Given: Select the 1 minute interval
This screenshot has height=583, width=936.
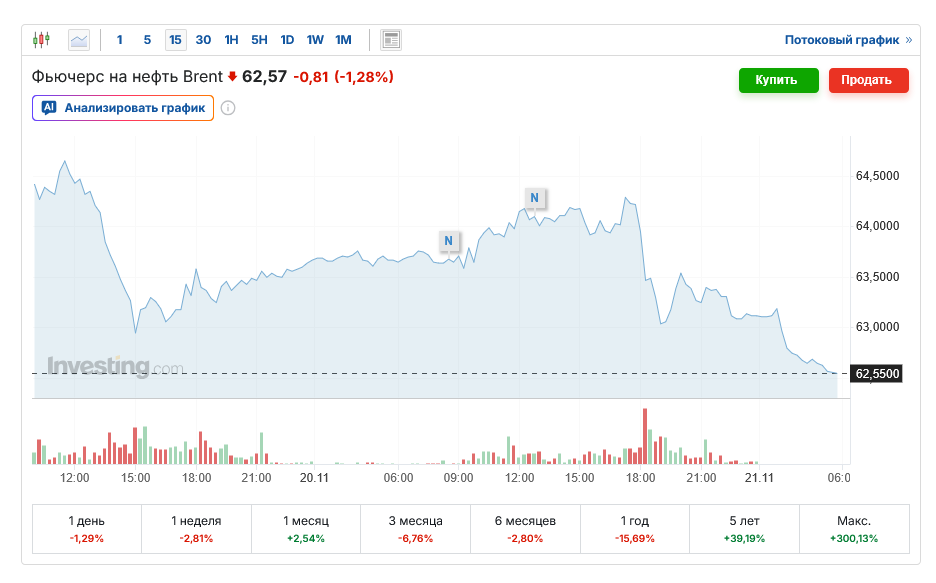Looking at the screenshot, I should point(120,40).
